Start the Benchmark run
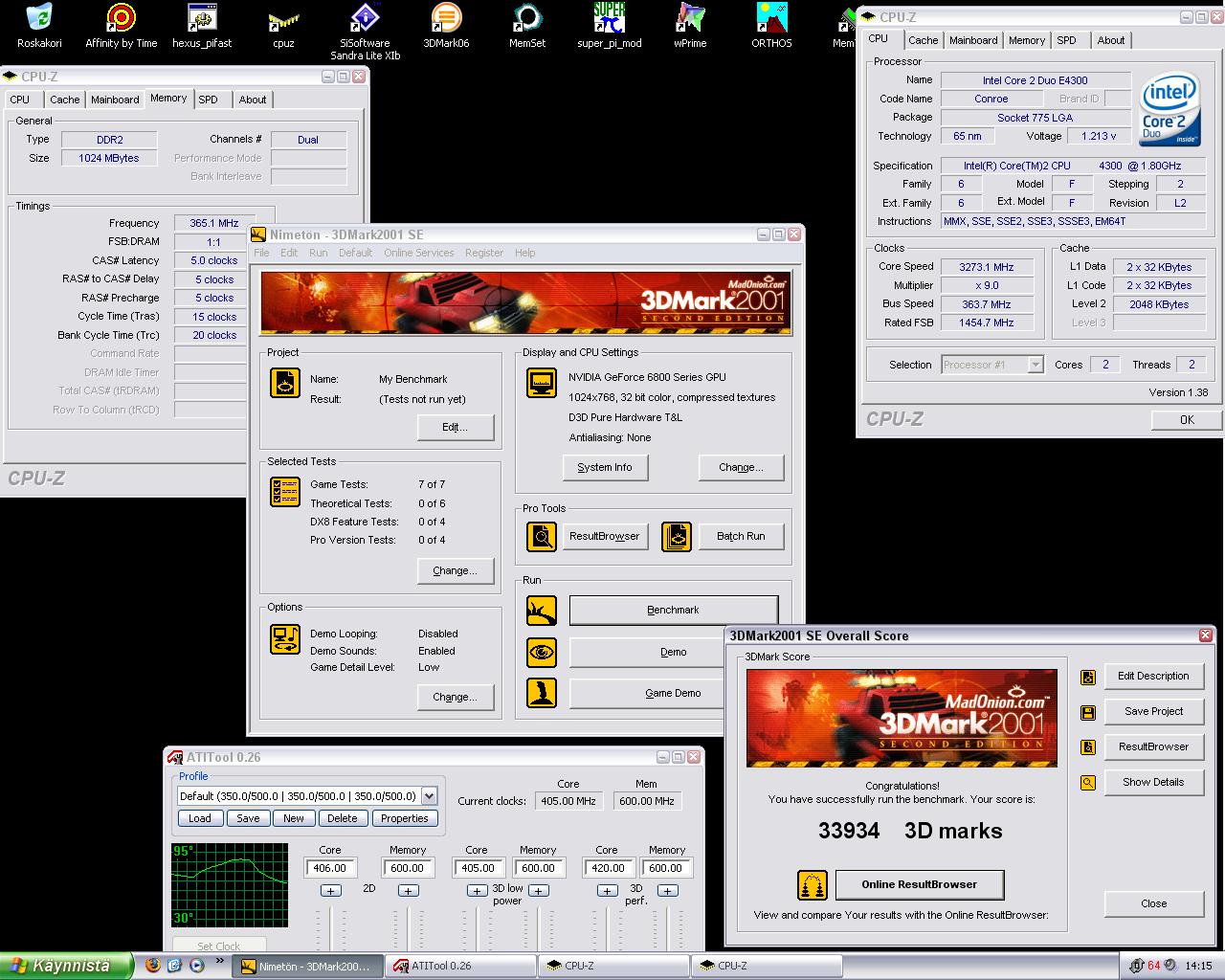 tap(674, 610)
